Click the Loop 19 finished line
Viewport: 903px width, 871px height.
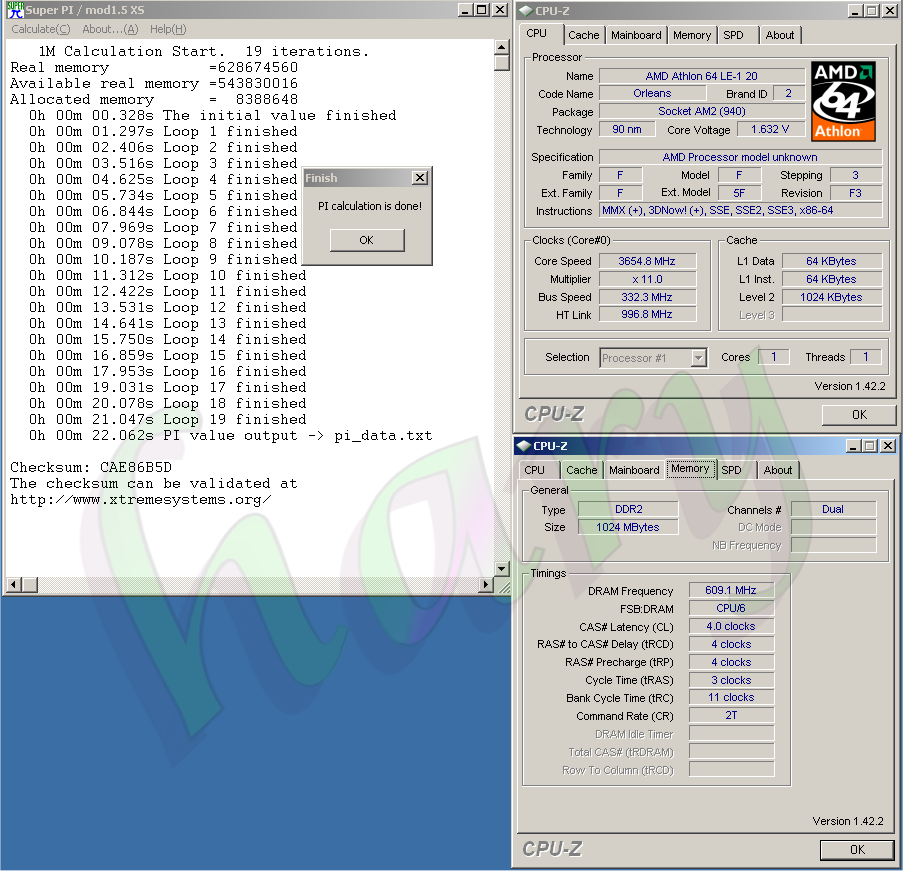coord(168,419)
